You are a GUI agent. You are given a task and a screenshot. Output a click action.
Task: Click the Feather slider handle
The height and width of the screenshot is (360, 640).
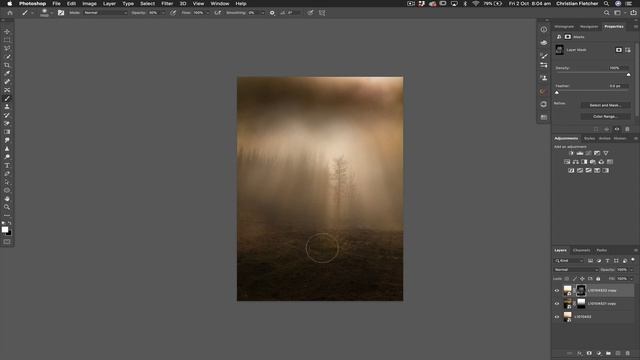click(557, 93)
